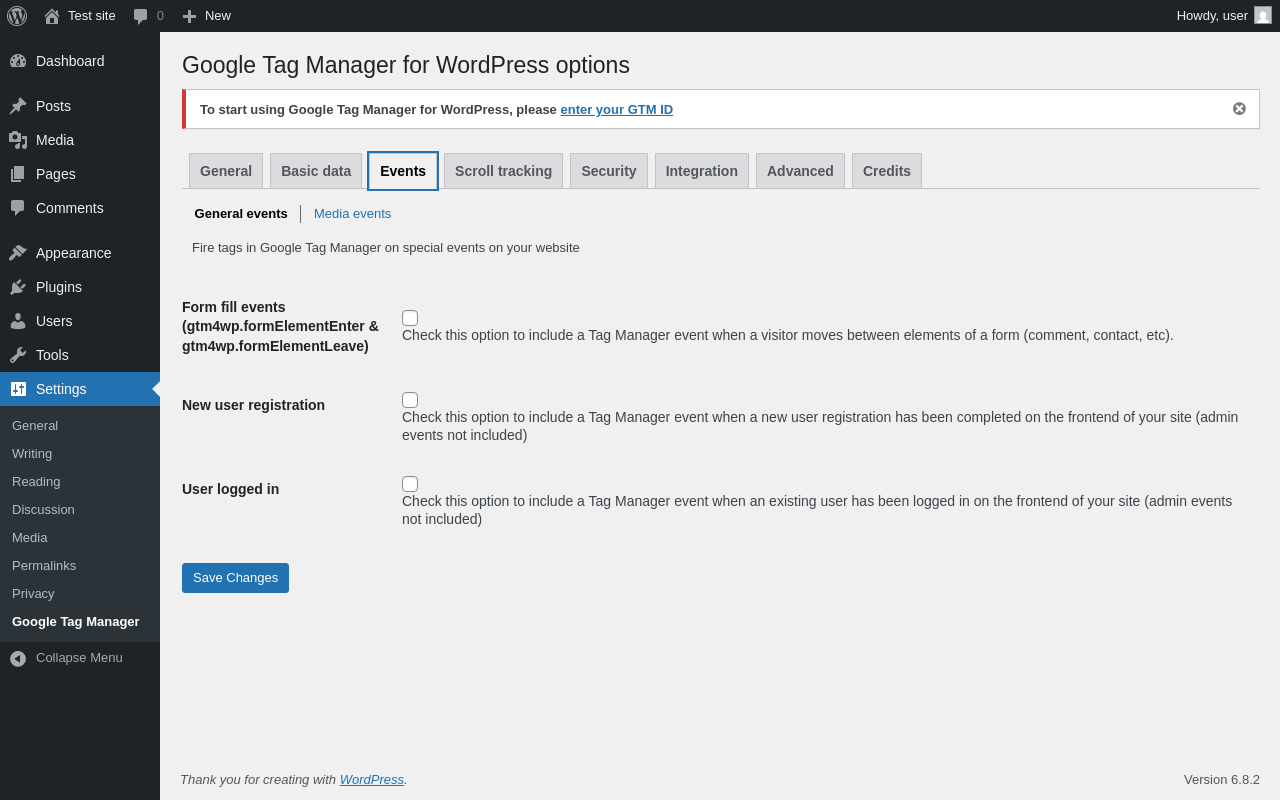Screen dimensions: 1280x800
Task: Open Settings Discussion submenu
Action: [43, 510]
